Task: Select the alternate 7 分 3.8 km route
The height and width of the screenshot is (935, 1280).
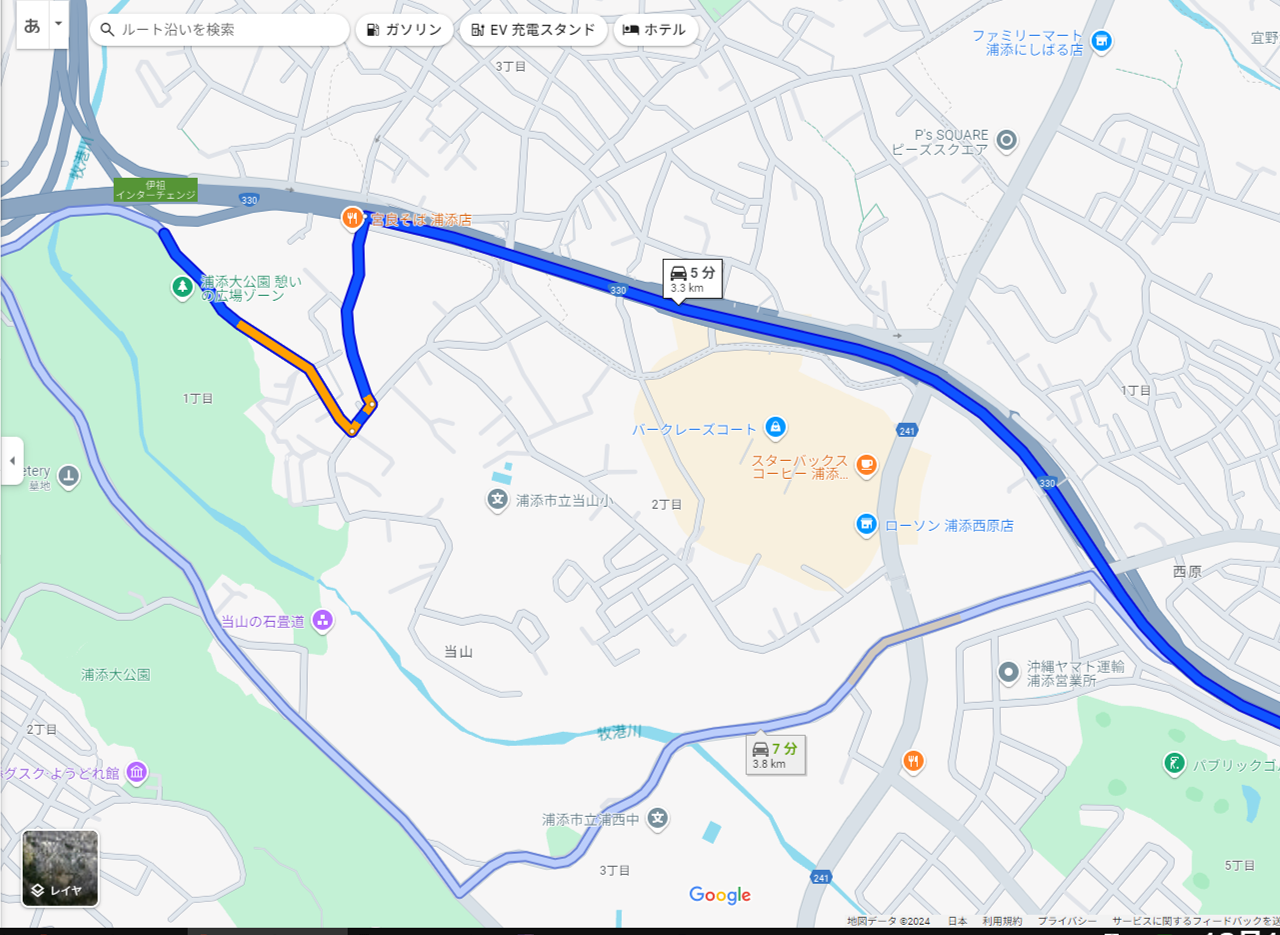Action: coord(776,754)
